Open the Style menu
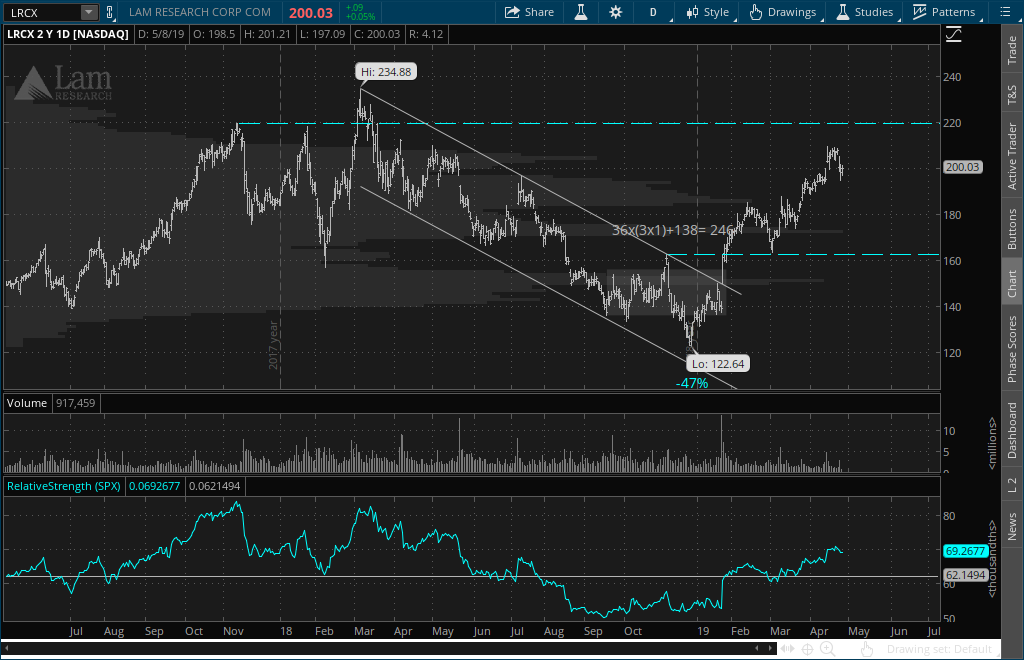This screenshot has height=660, width=1024. pos(706,12)
